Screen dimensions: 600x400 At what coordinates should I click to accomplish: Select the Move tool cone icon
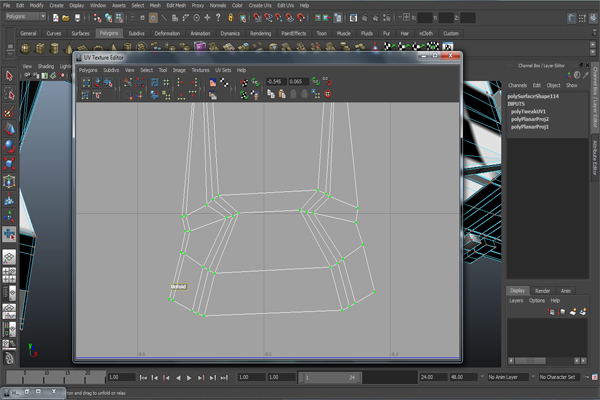(9, 129)
